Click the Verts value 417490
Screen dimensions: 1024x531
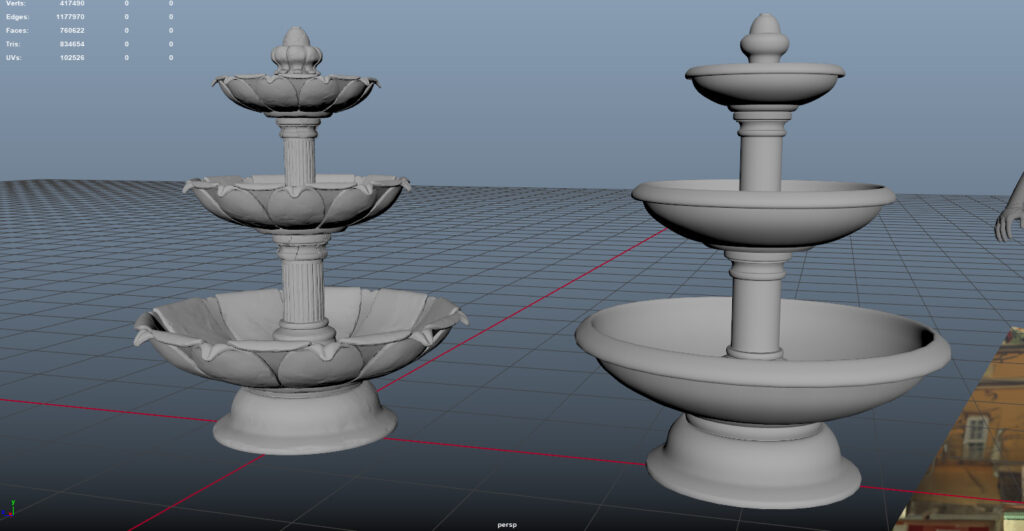tap(72, 3)
